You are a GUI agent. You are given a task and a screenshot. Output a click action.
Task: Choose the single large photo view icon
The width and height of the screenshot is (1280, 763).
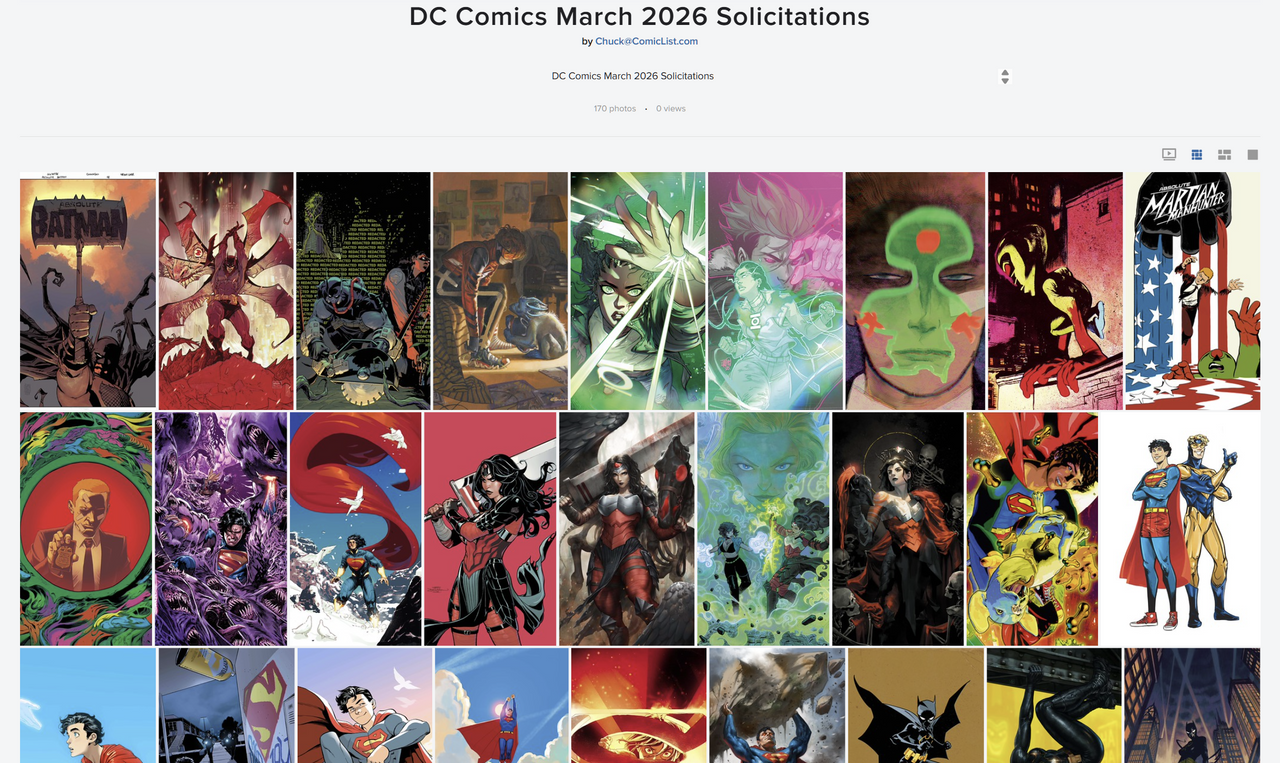click(1252, 154)
